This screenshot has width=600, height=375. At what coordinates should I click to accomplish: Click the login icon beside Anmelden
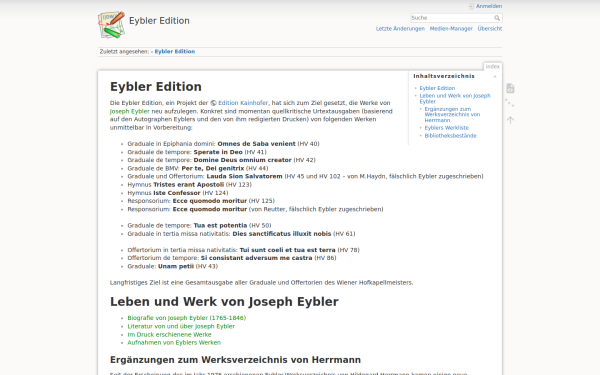(x=471, y=6)
